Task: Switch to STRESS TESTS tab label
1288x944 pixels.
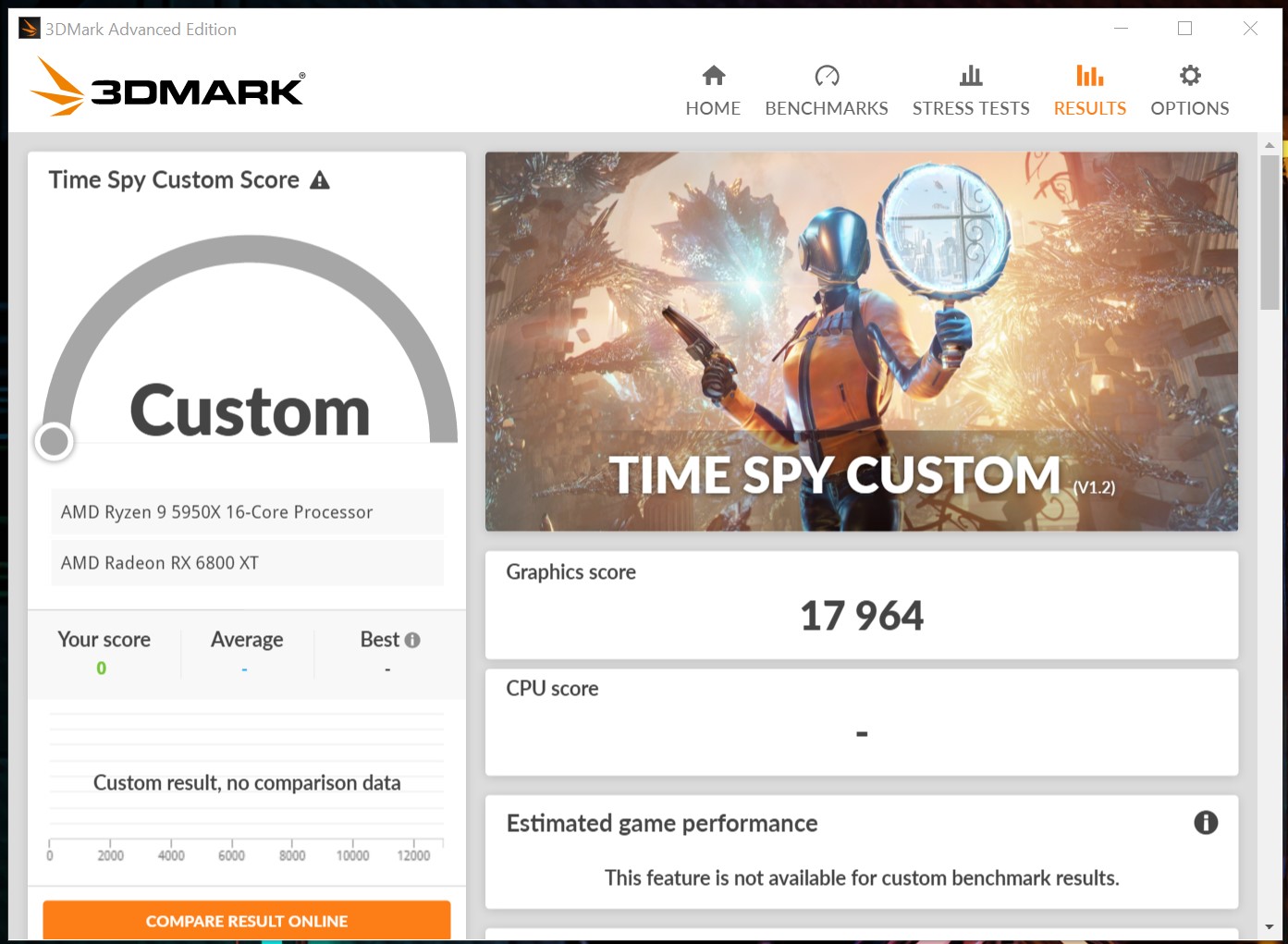Action: tap(971, 108)
